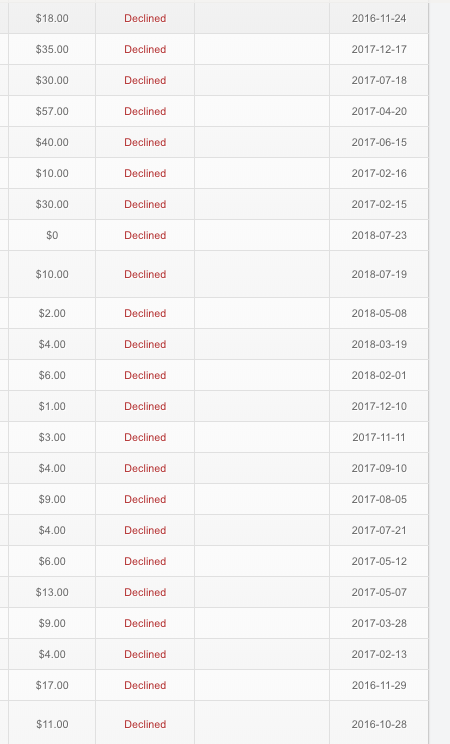This screenshot has width=450, height=744.
Task: Click date 2017-06-15
Action: point(379,142)
